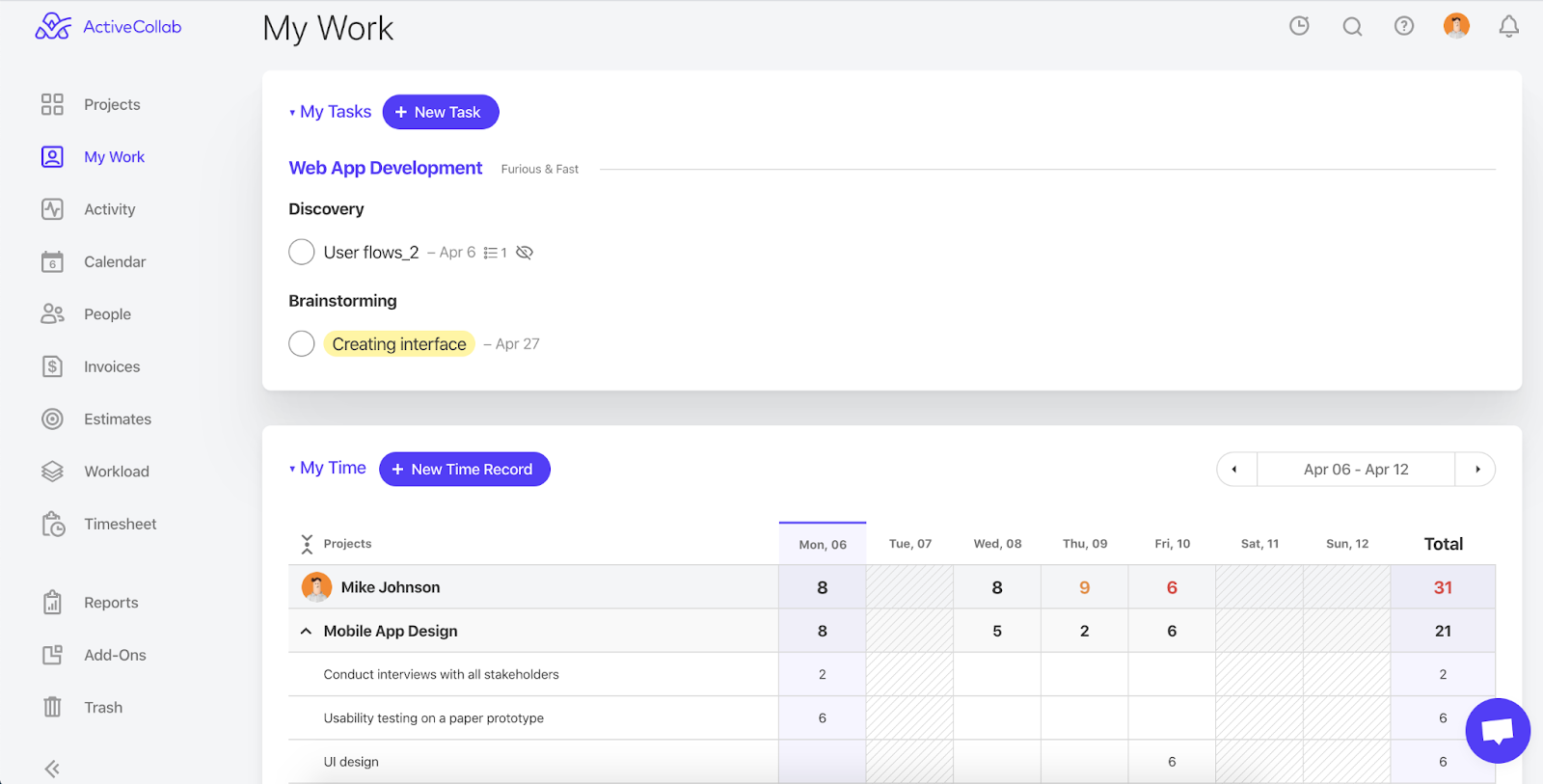Mark User flows_2 task complete

pos(302,253)
